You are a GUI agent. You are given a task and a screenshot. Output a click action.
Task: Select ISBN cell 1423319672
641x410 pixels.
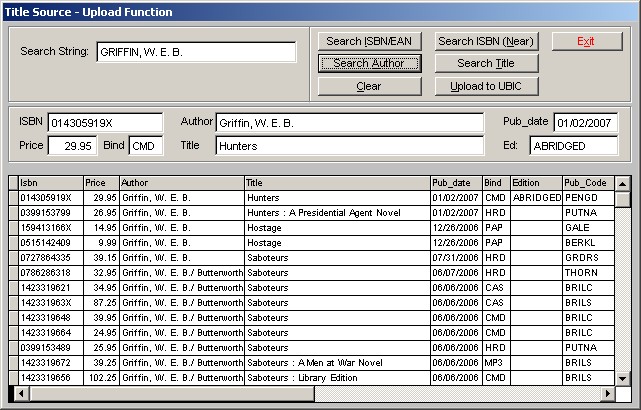51,363
